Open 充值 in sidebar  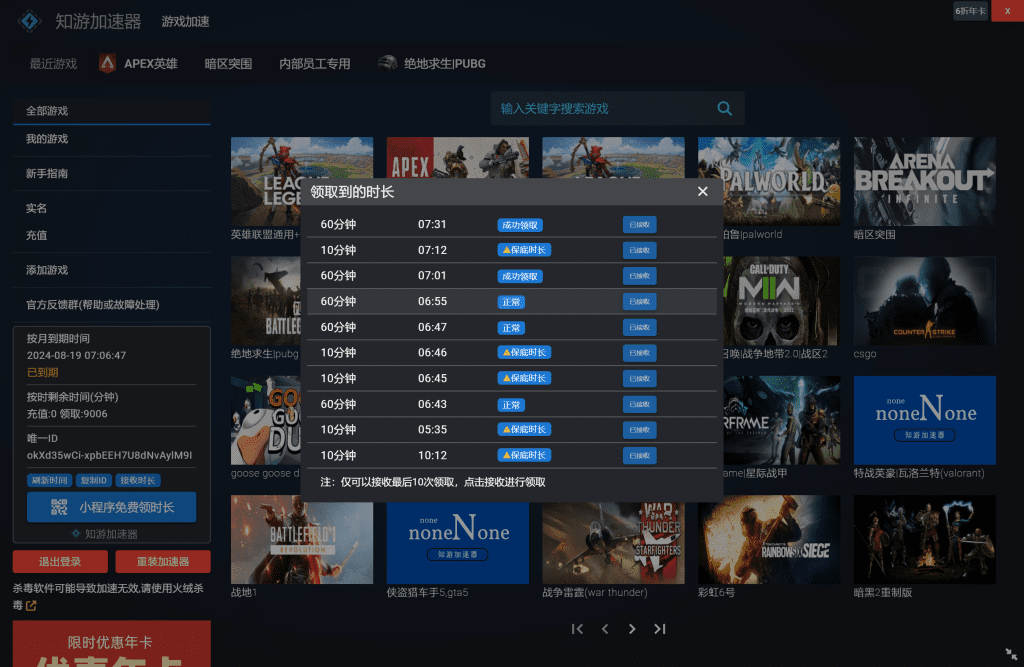click(x=36, y=235)
